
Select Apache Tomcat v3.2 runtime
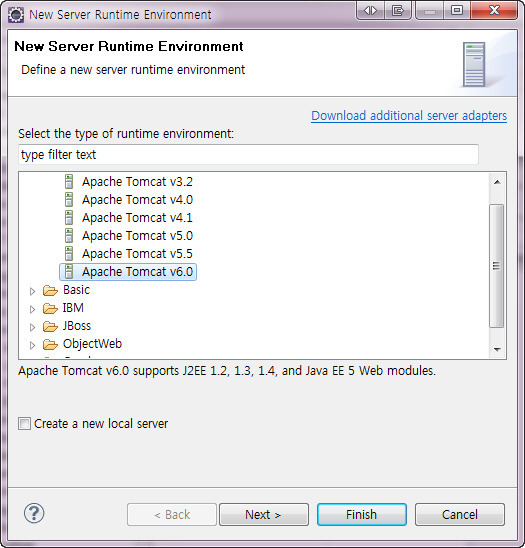pos(137,182)
